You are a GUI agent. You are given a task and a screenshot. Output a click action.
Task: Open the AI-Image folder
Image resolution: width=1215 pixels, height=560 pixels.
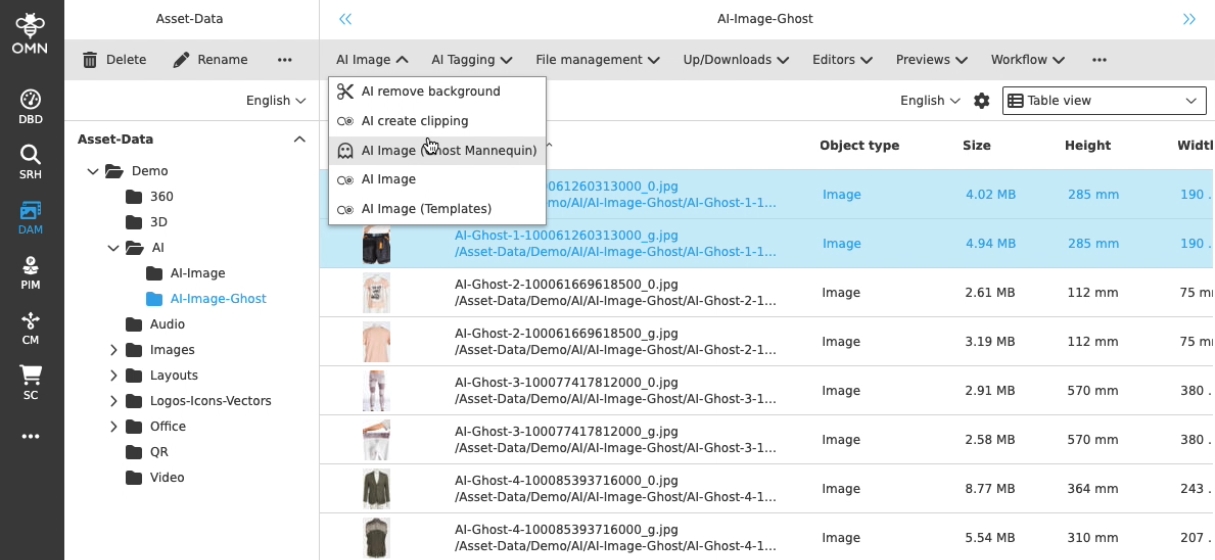(x=197, y=273)
